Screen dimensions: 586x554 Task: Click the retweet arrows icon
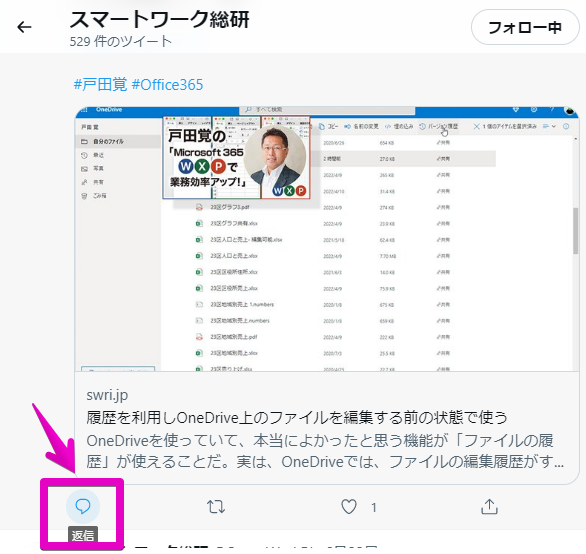point(216,507)
